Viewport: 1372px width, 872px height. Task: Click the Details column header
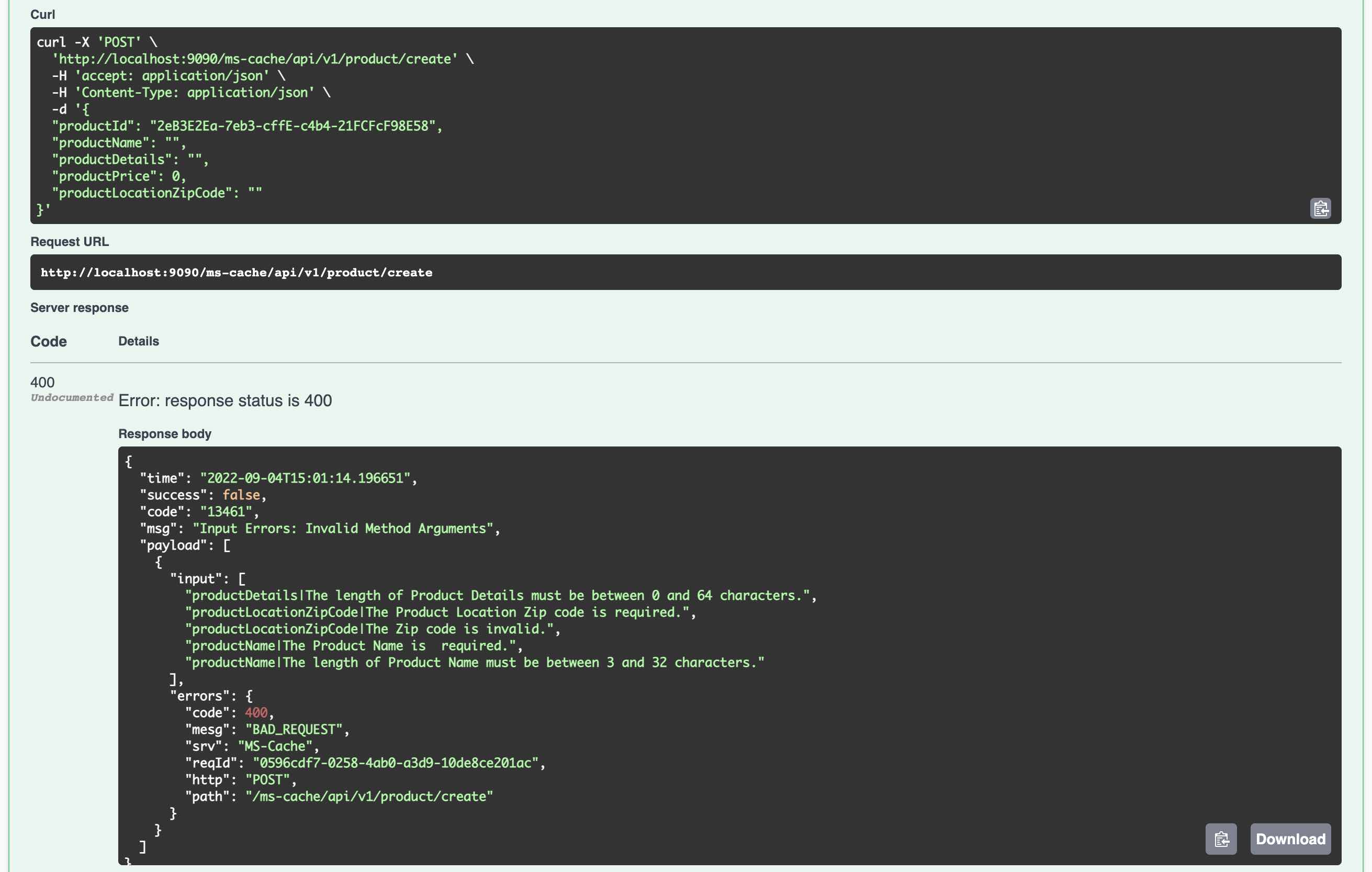pyautogui.click(x=139, y=341)
